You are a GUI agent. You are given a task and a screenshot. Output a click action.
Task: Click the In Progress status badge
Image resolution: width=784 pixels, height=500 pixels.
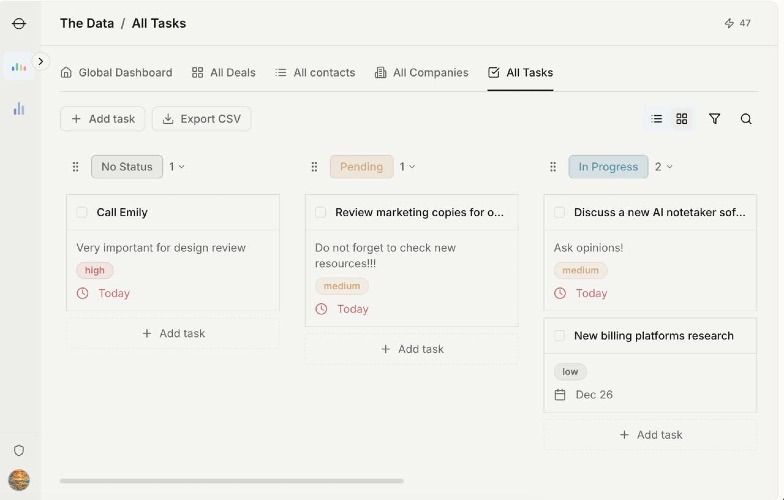pos(608,166)
